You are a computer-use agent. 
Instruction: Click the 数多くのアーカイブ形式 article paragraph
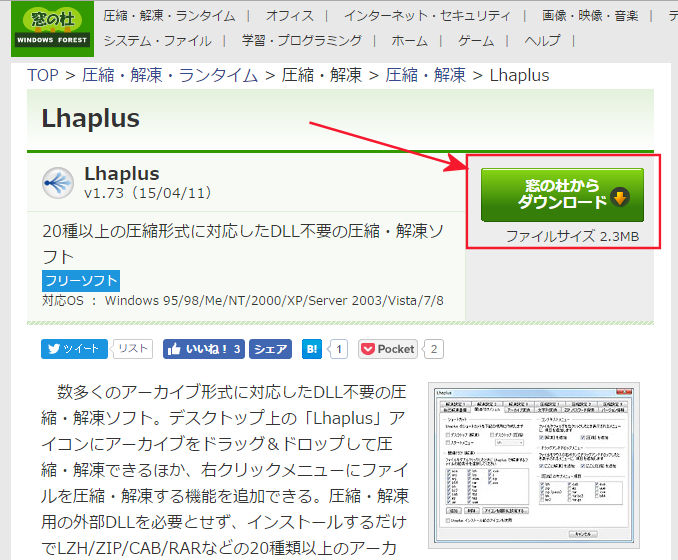225,470
